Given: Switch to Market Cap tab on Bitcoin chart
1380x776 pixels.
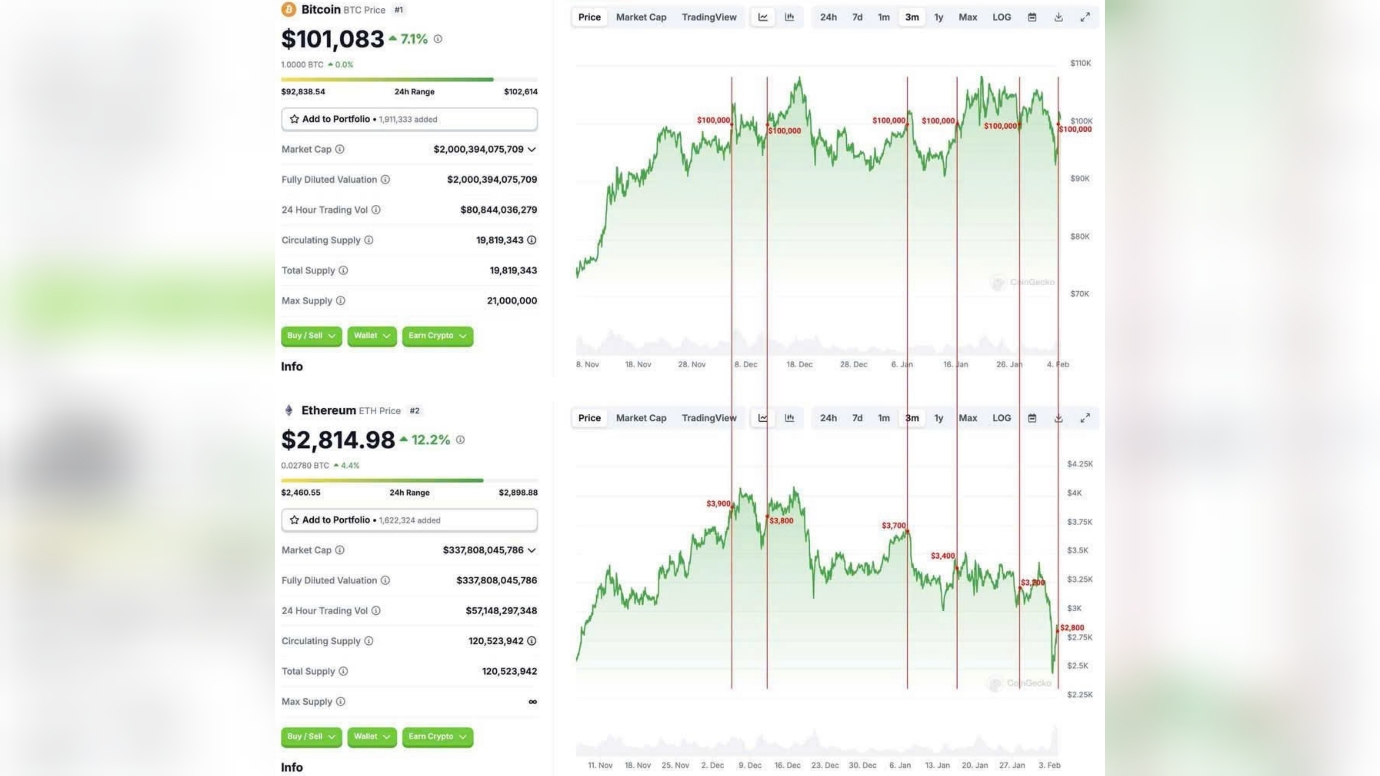Looking at the screenshot, I should (x=641, y=17).
